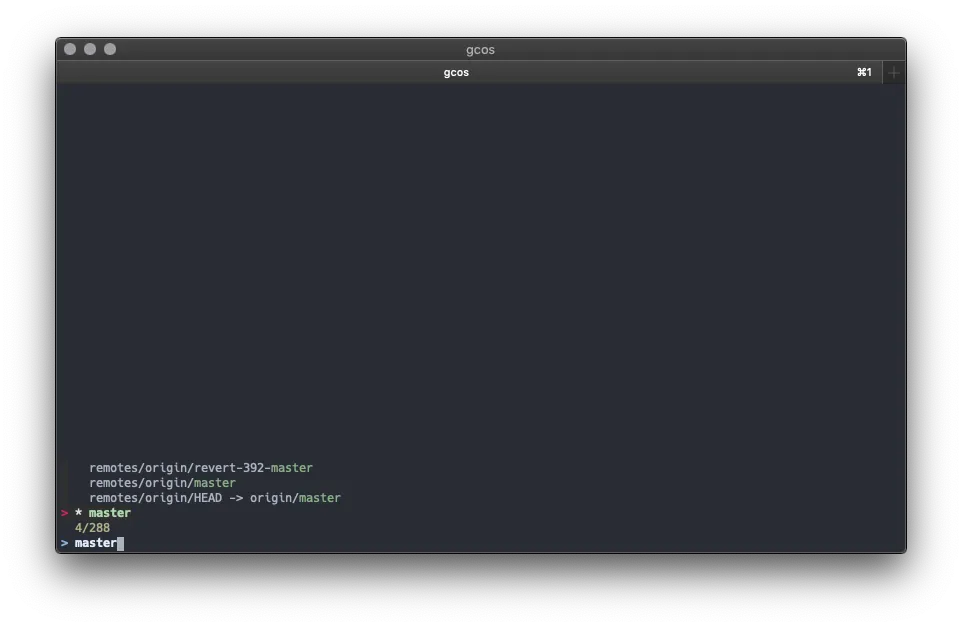Click the red selection arrow marker
This screenshot has width=962, height=627.
[64, 512]
